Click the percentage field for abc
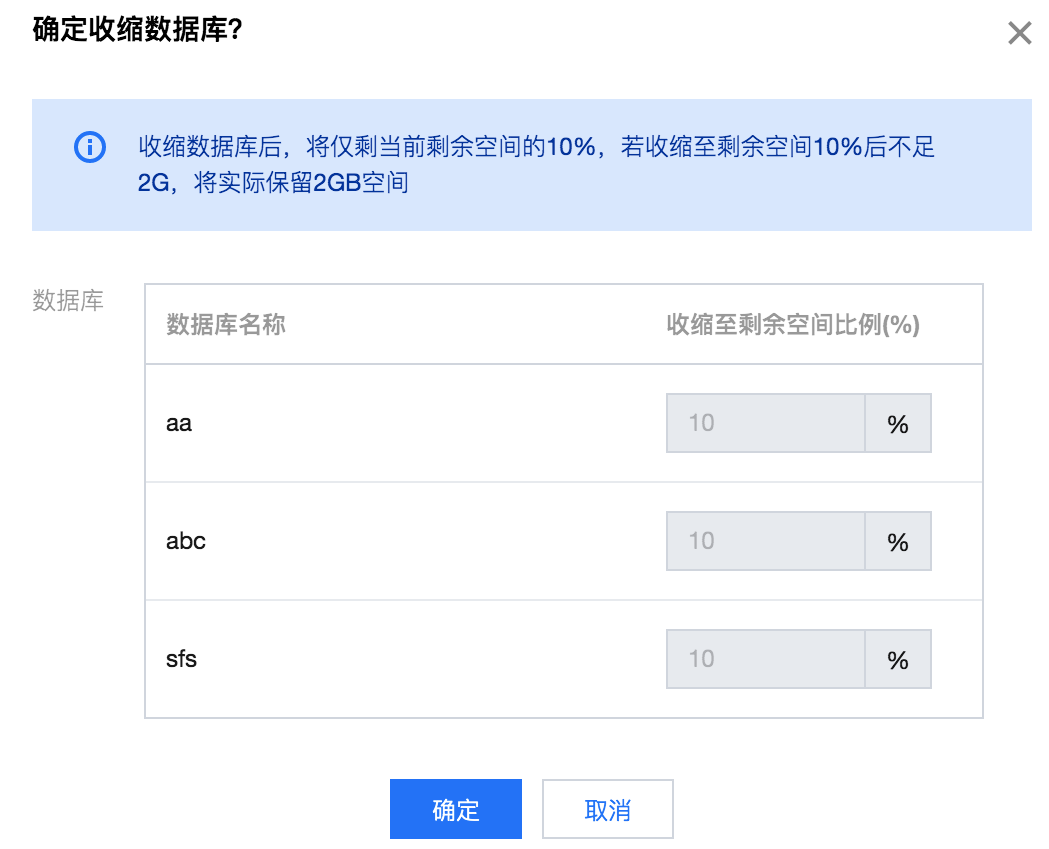 click(765, 541)
